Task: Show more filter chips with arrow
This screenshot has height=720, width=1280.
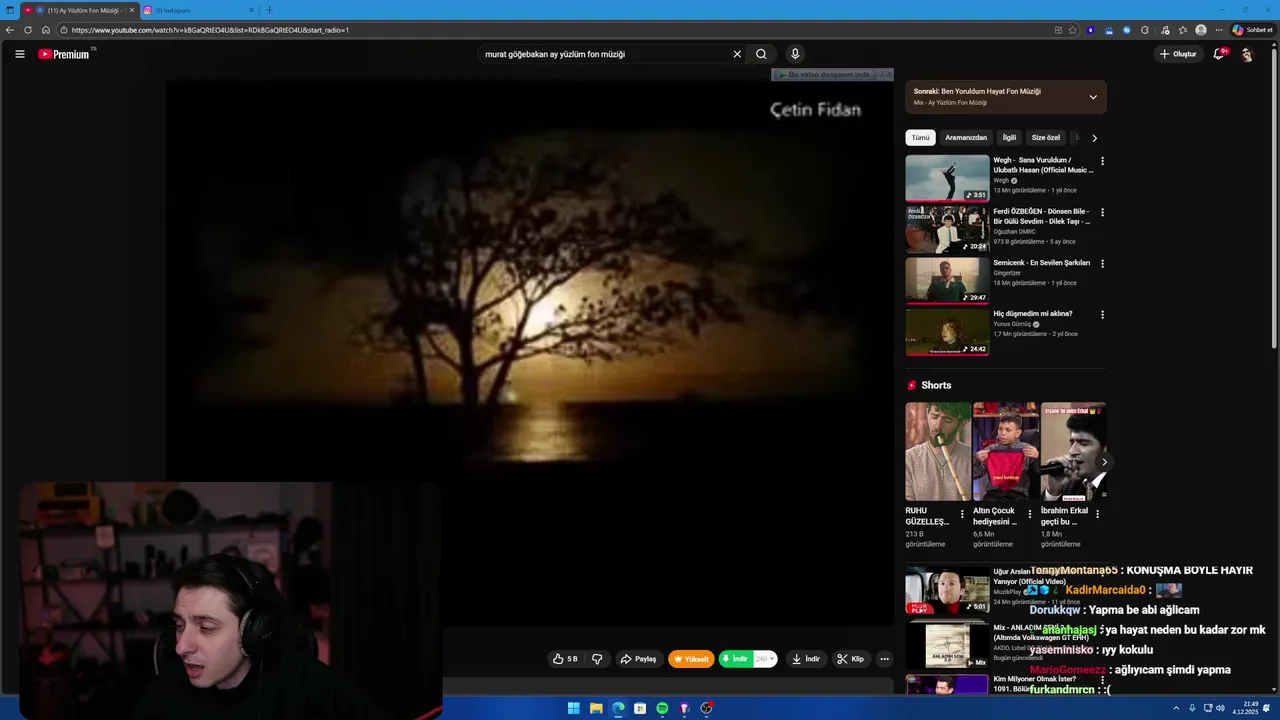Action: [x=1094, y=138]
